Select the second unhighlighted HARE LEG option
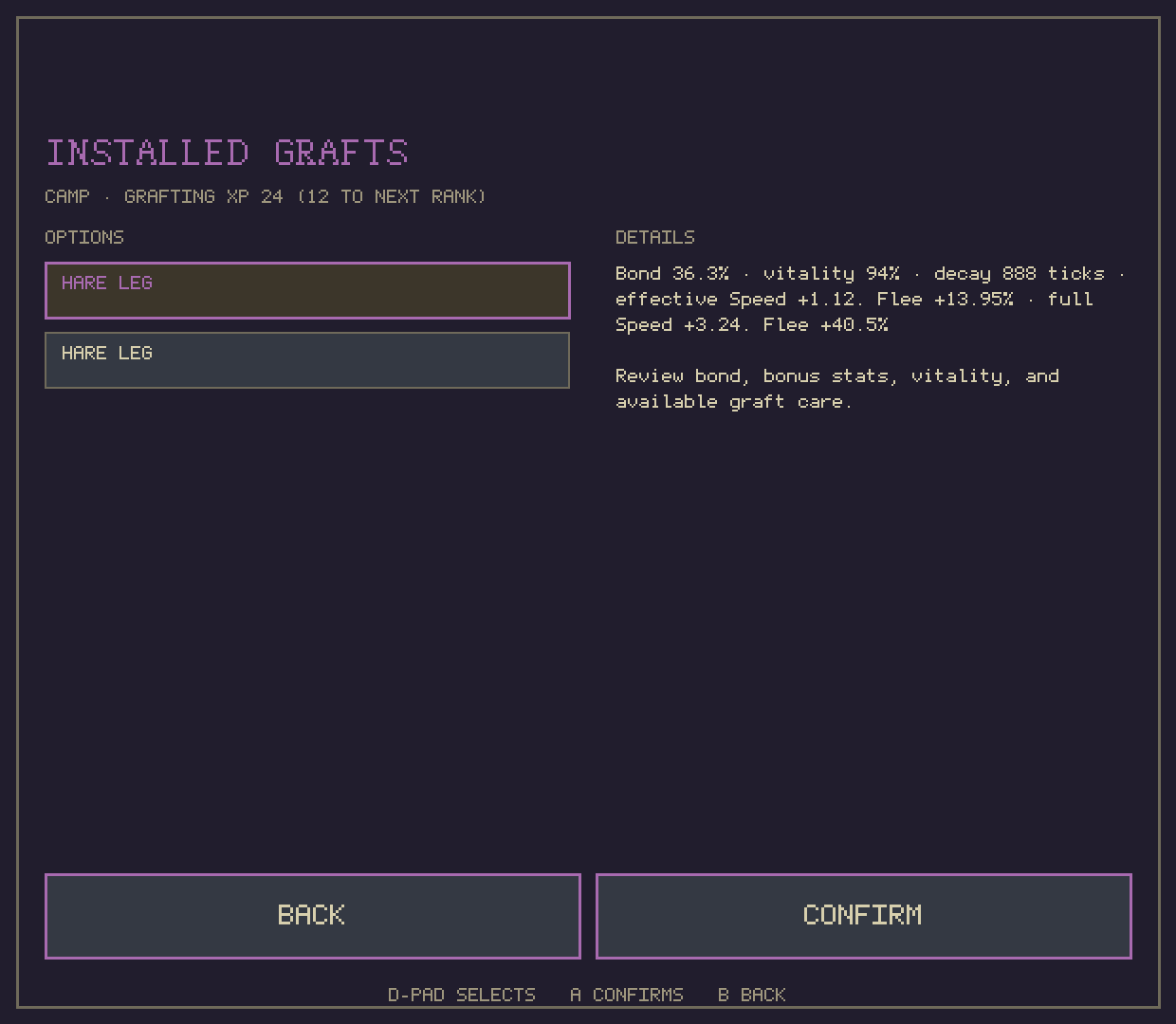 pos(307,360)
